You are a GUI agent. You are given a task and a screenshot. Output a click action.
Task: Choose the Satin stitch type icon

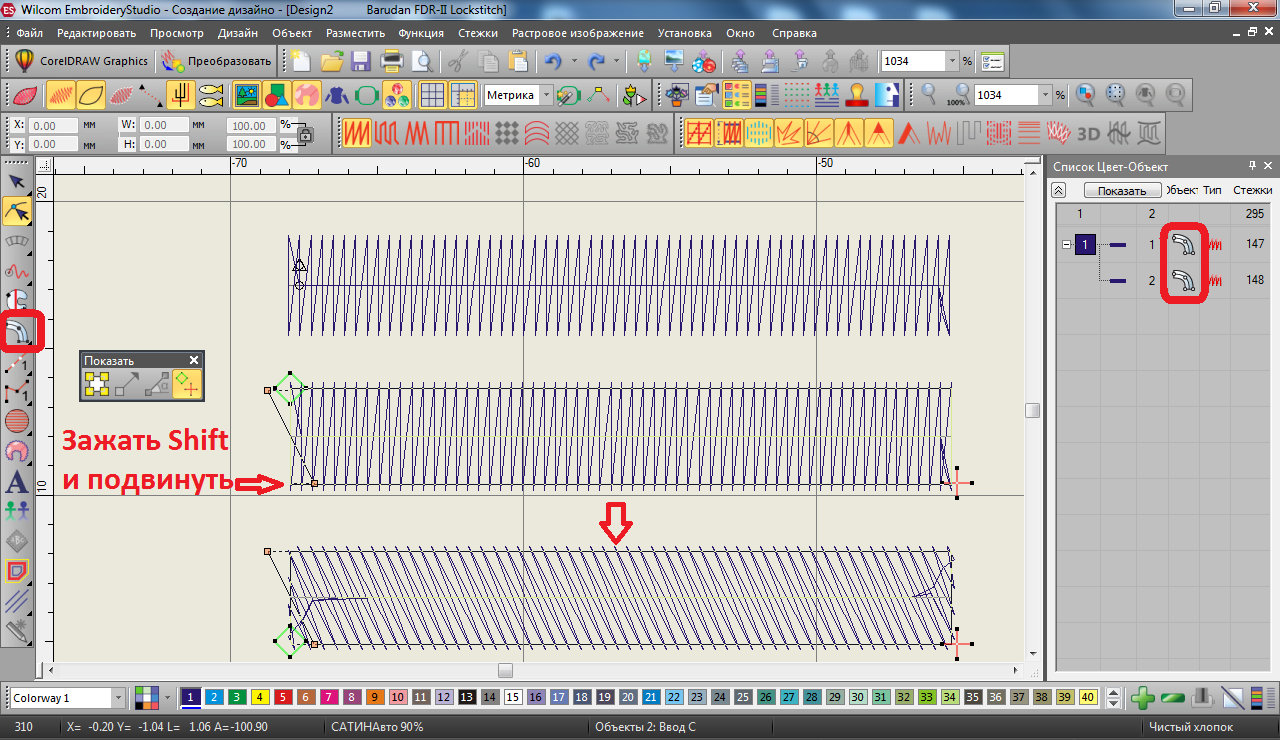pyautogui.click(x=357, y=133)
